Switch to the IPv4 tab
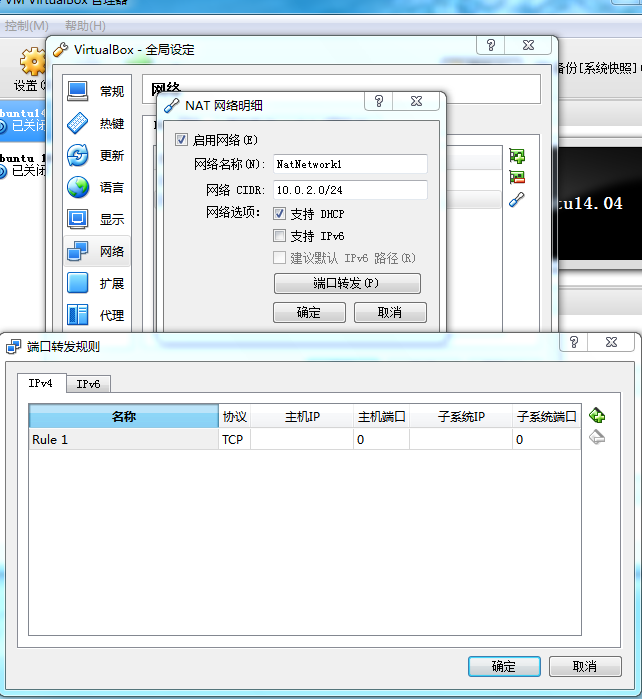Screen dimensions: 642x699 [x=41, y=383]
